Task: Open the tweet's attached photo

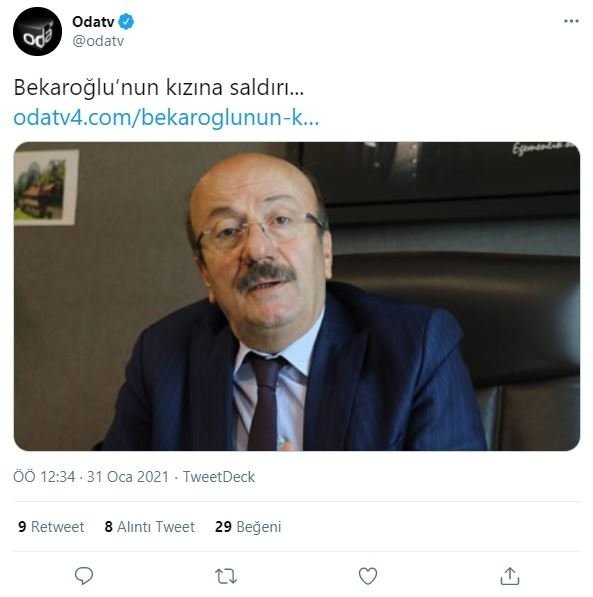Action: click(x=297, y=296)
